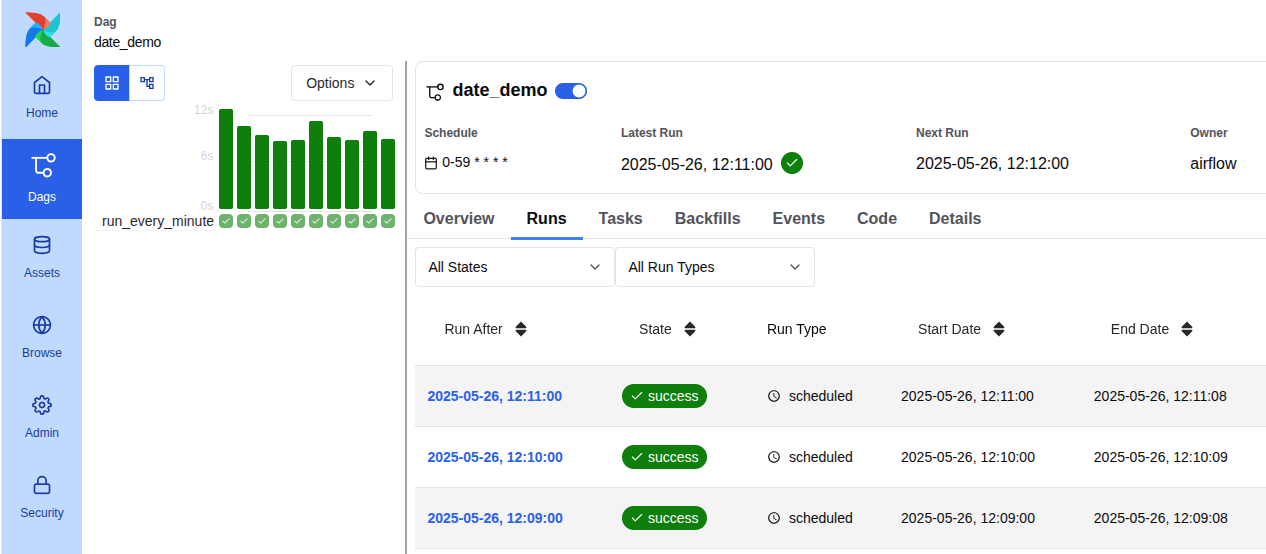Image resolution: width=1266 pixels, height=554 pixels.
Task: Open the Assets section
Action: point(42,258)
